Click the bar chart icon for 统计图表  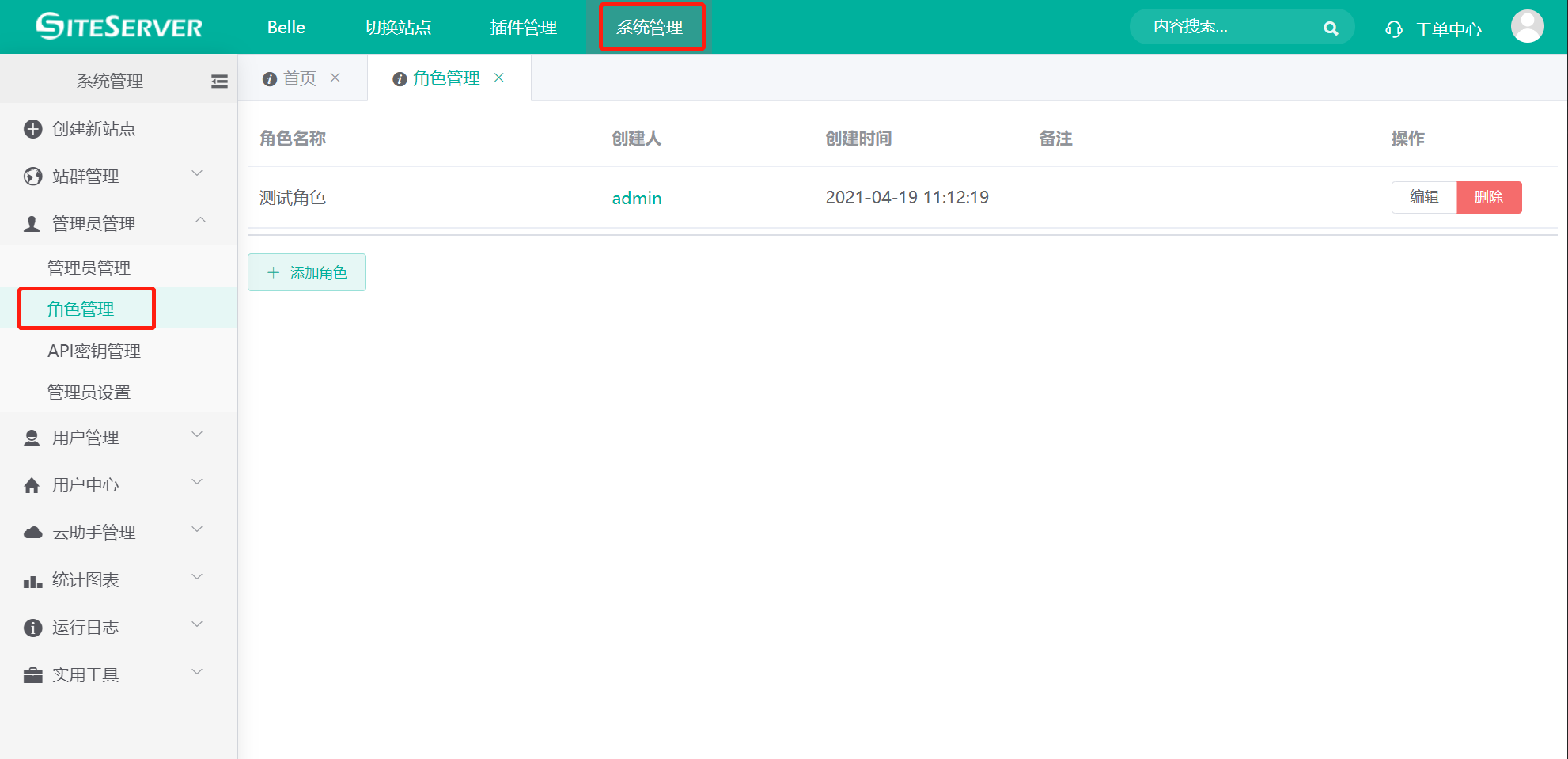[x=32, y=582]
